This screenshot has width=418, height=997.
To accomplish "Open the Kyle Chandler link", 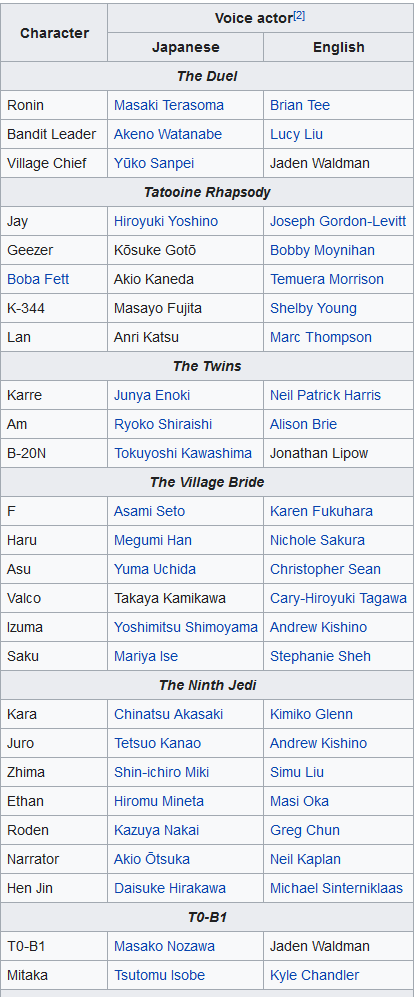I will coord(314,975).
